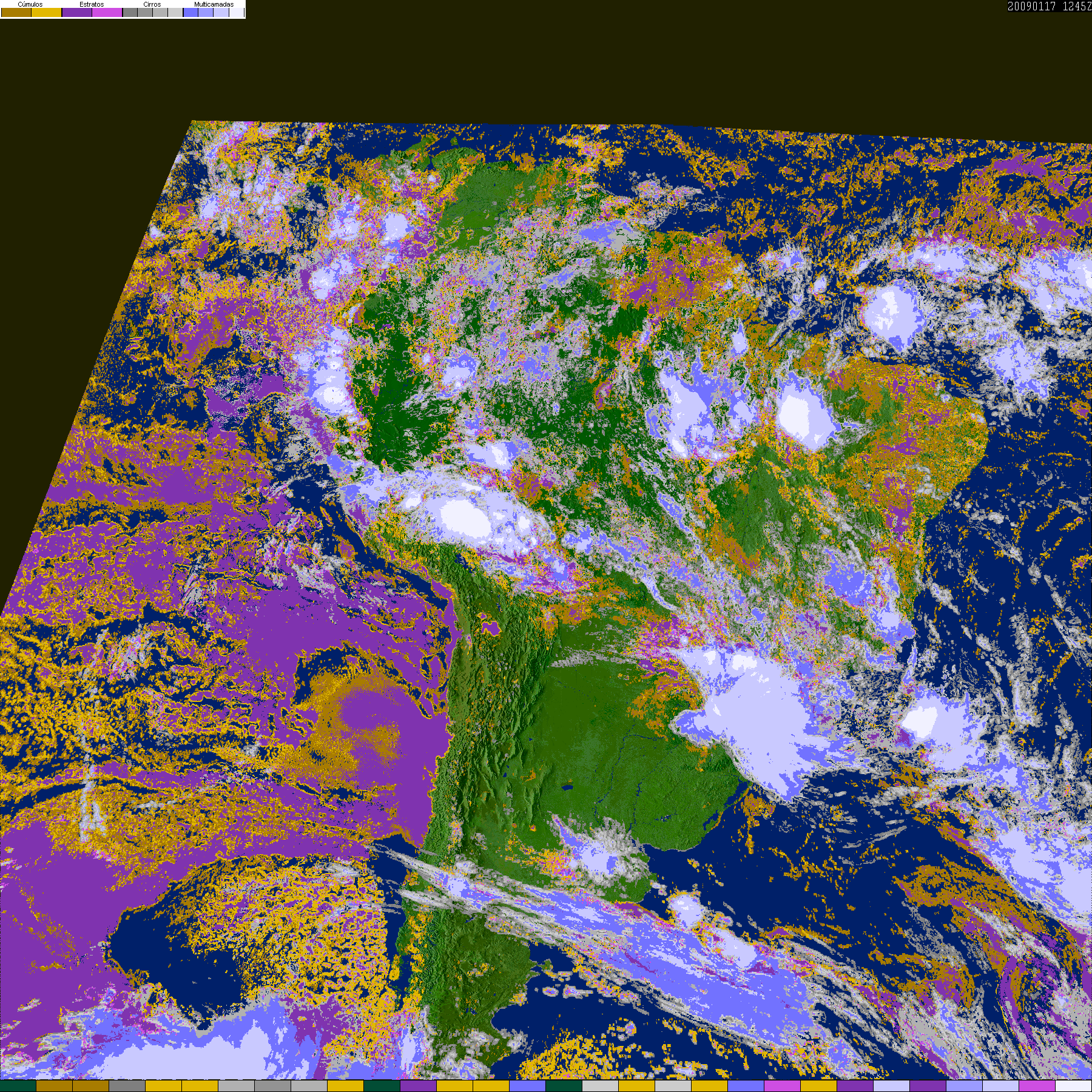
Task: Pick the dark purple Estratos legend swatch
Action: point(77,12)
